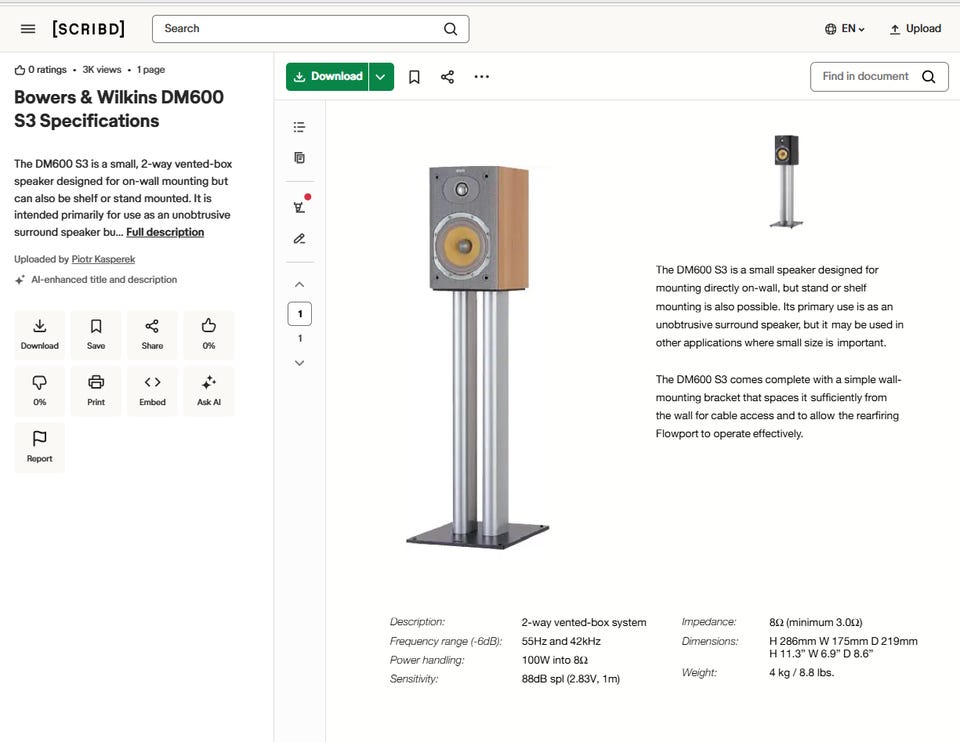The image size is (960, 742).
Task: Click the Ask AI tile
Action: pos(209,391)
